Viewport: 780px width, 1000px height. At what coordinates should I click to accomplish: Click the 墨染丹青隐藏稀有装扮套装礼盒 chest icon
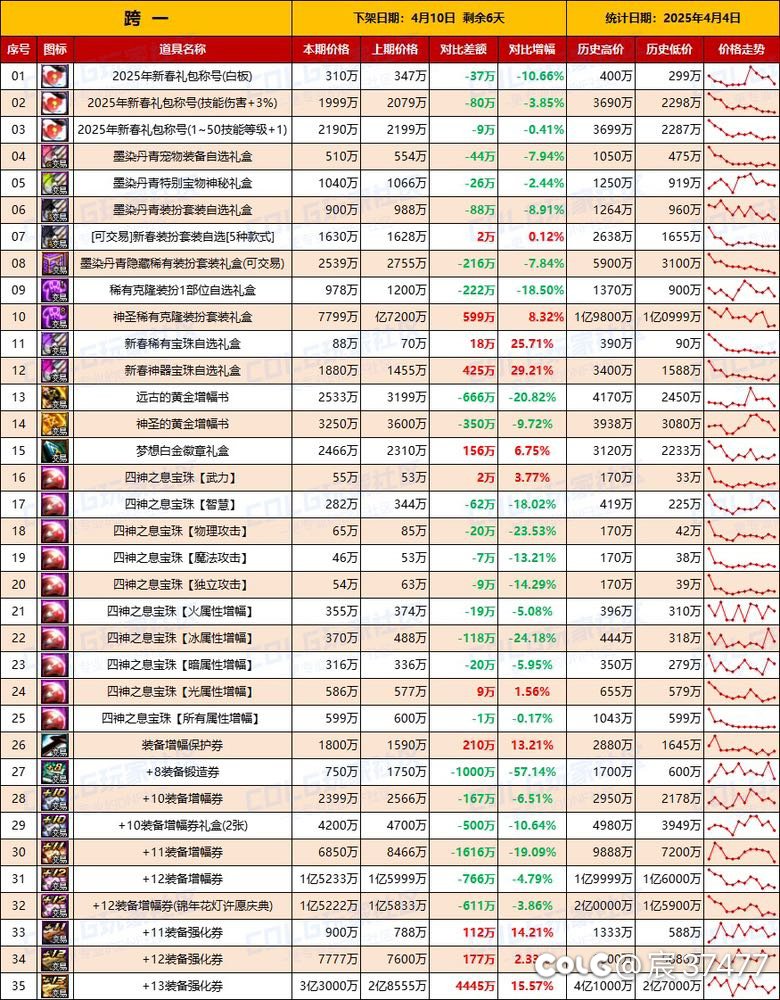click(55, 264)
